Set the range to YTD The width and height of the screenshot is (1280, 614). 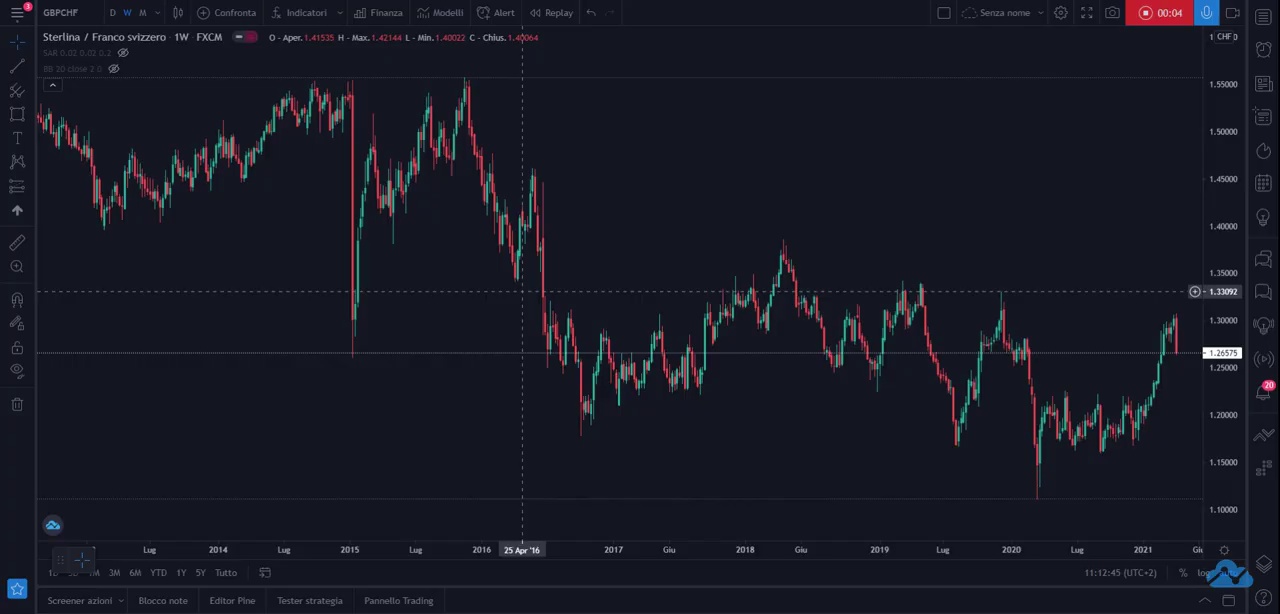(158, 573)
